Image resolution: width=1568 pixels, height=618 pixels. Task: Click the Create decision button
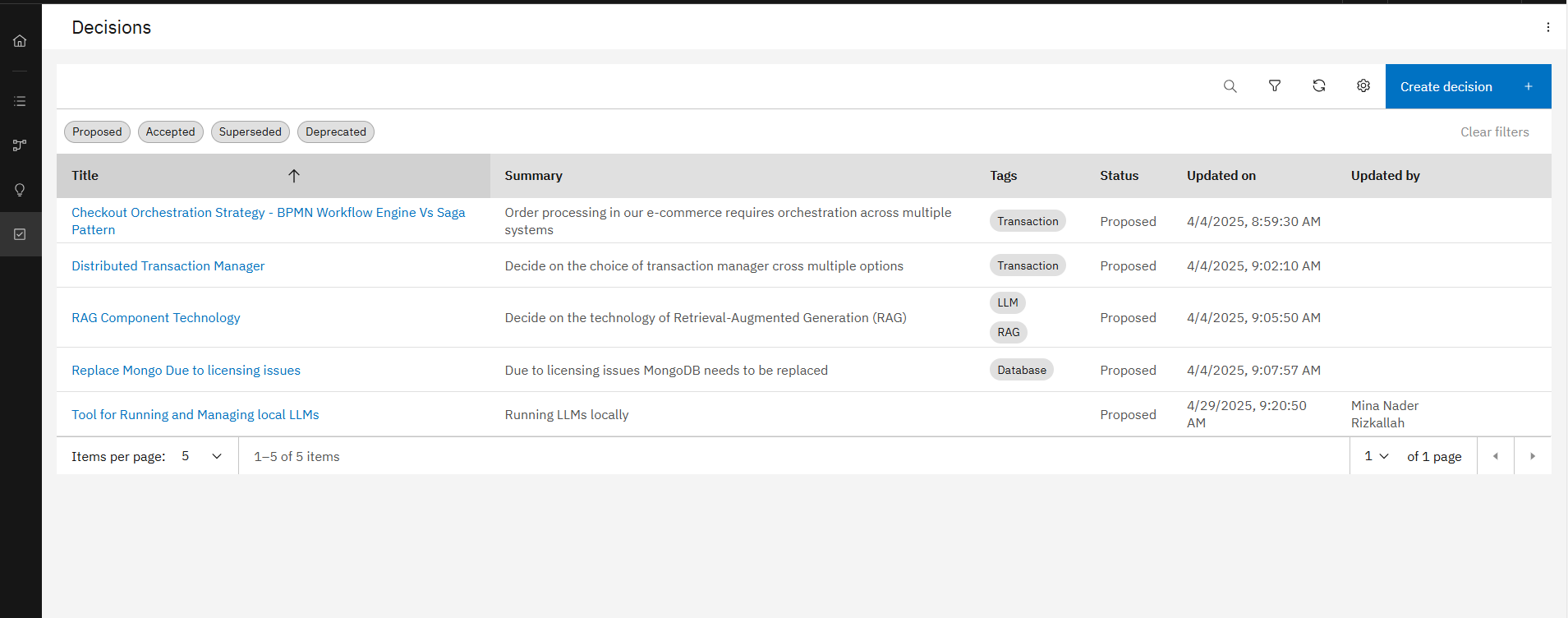click(1467, 86)
